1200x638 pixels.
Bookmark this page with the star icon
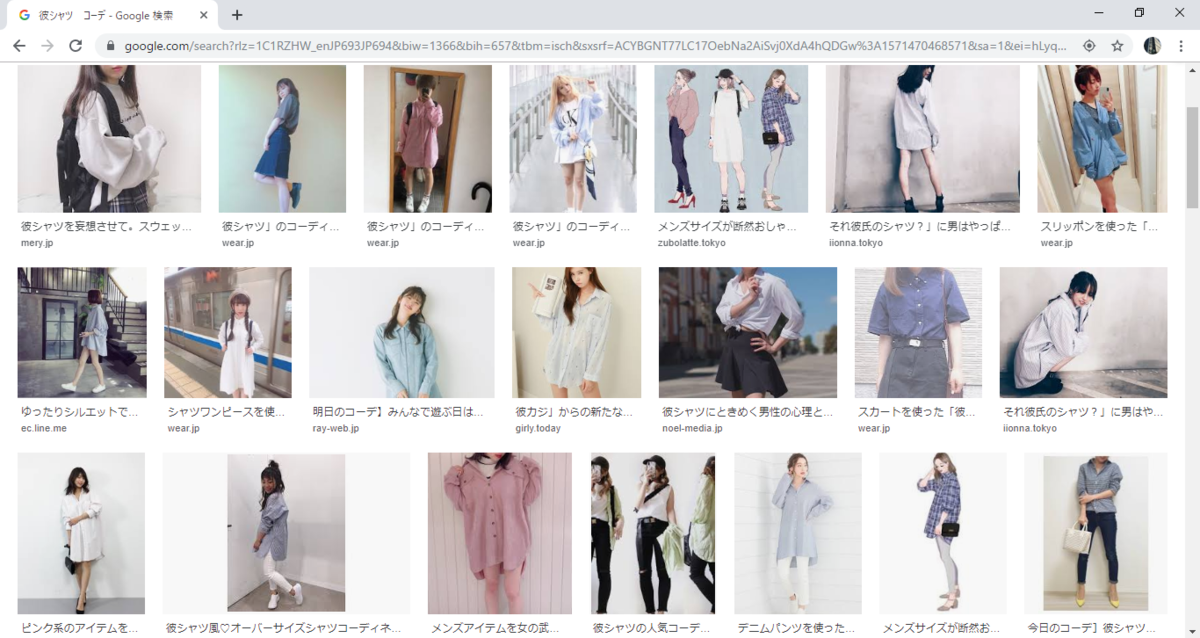(1117, 46)
